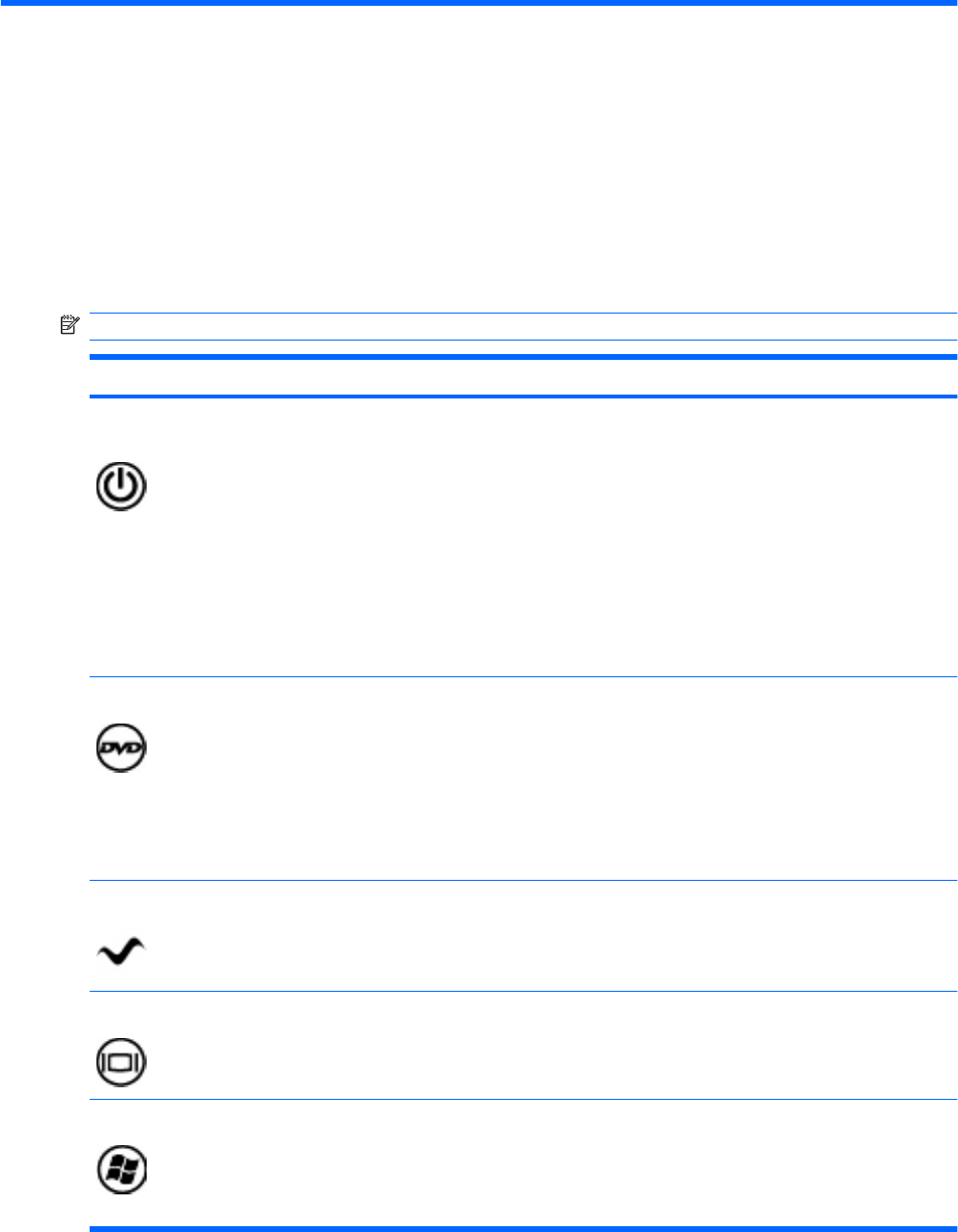This screenshot has height=1232, width=958.
Task: Click the power button icon
Action: tap(121, 486)
